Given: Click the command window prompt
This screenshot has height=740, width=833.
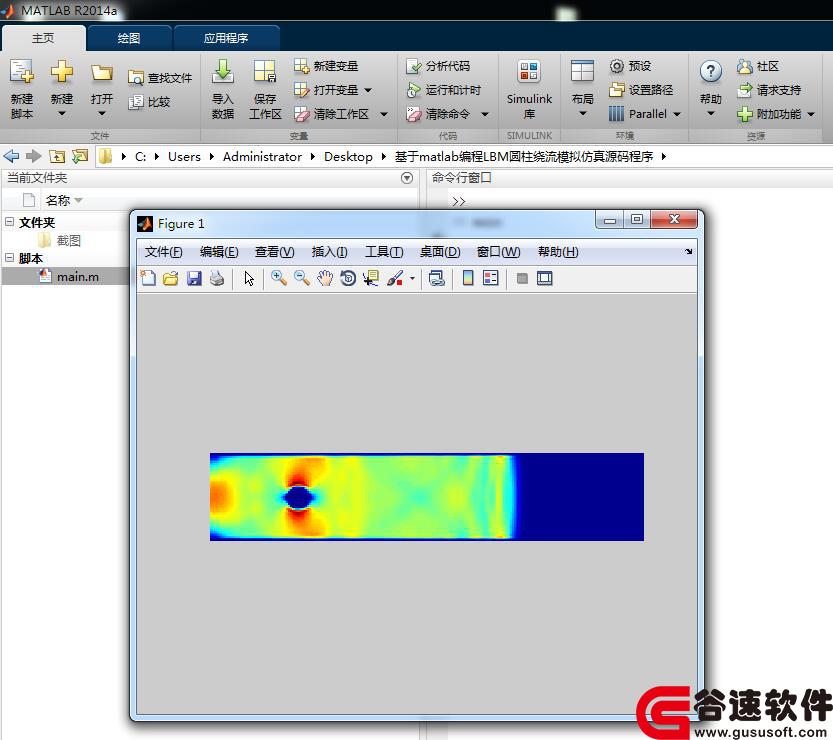Looking at the screenshot, I should [x=459, y=201].
